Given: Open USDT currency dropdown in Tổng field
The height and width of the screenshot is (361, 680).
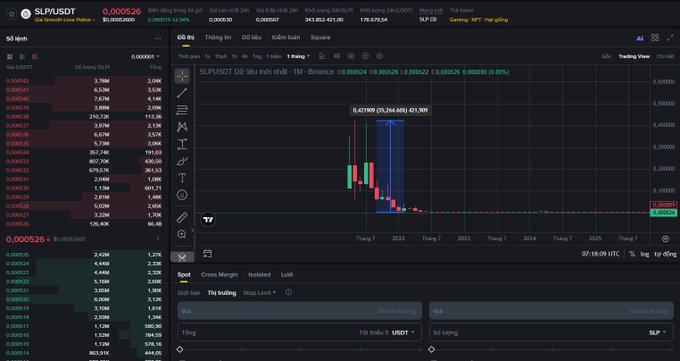Looking at the screenshot, I should tap(403, 333).
